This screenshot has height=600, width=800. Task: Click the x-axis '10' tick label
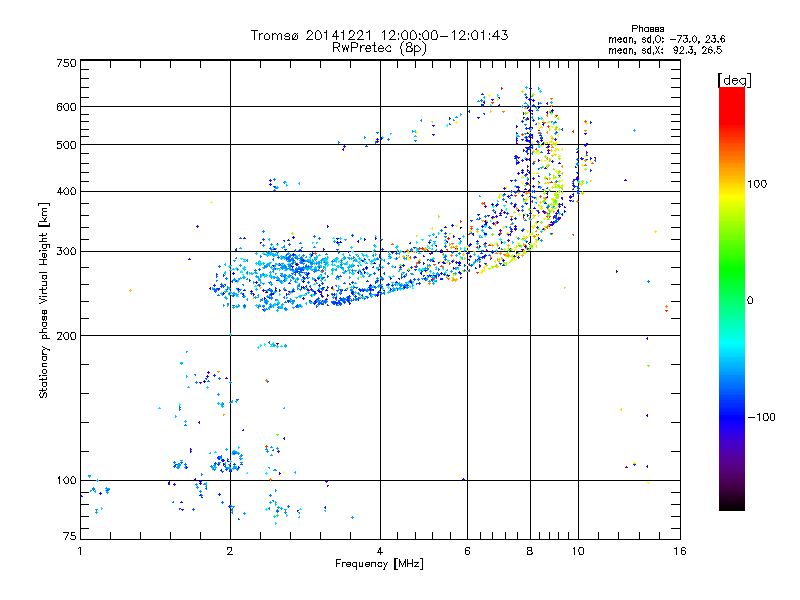578,551
